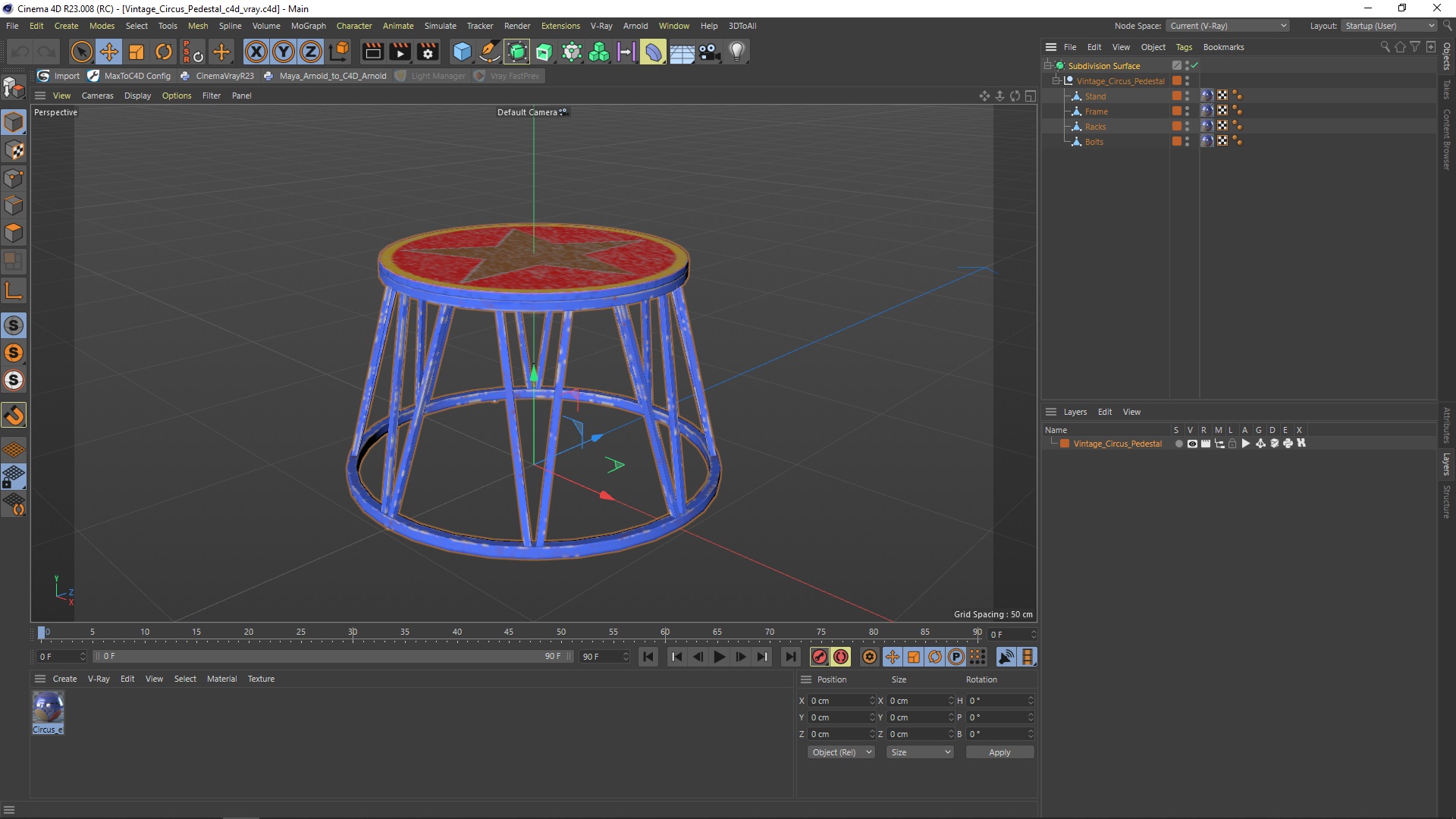Collapse the Vintage_Circus_Pedestal object hierarchy
The height and width of the screenshot is (819, 1456).
[1056, 81]
